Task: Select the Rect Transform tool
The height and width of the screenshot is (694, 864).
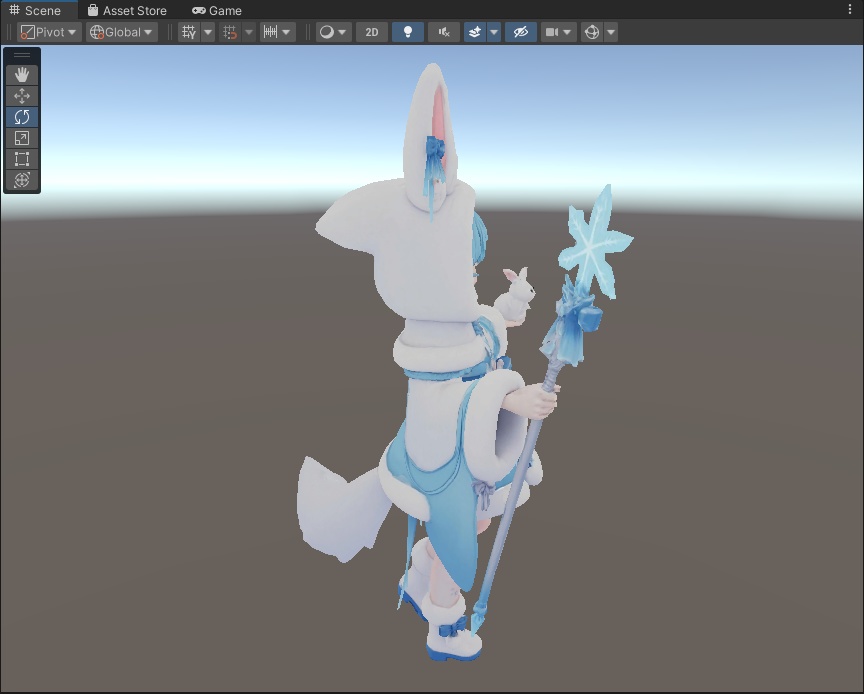Action: click(22, 160)
